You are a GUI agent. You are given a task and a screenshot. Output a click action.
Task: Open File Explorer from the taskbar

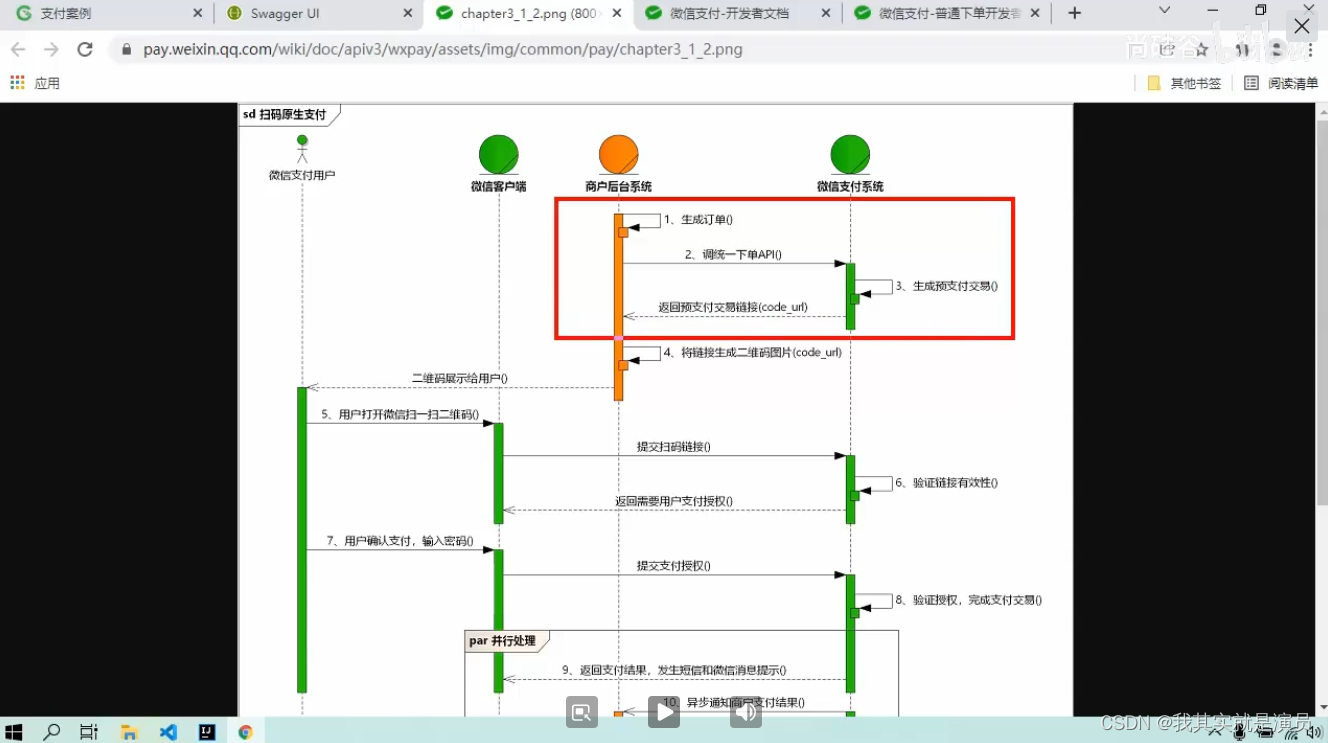click(129, 732)
